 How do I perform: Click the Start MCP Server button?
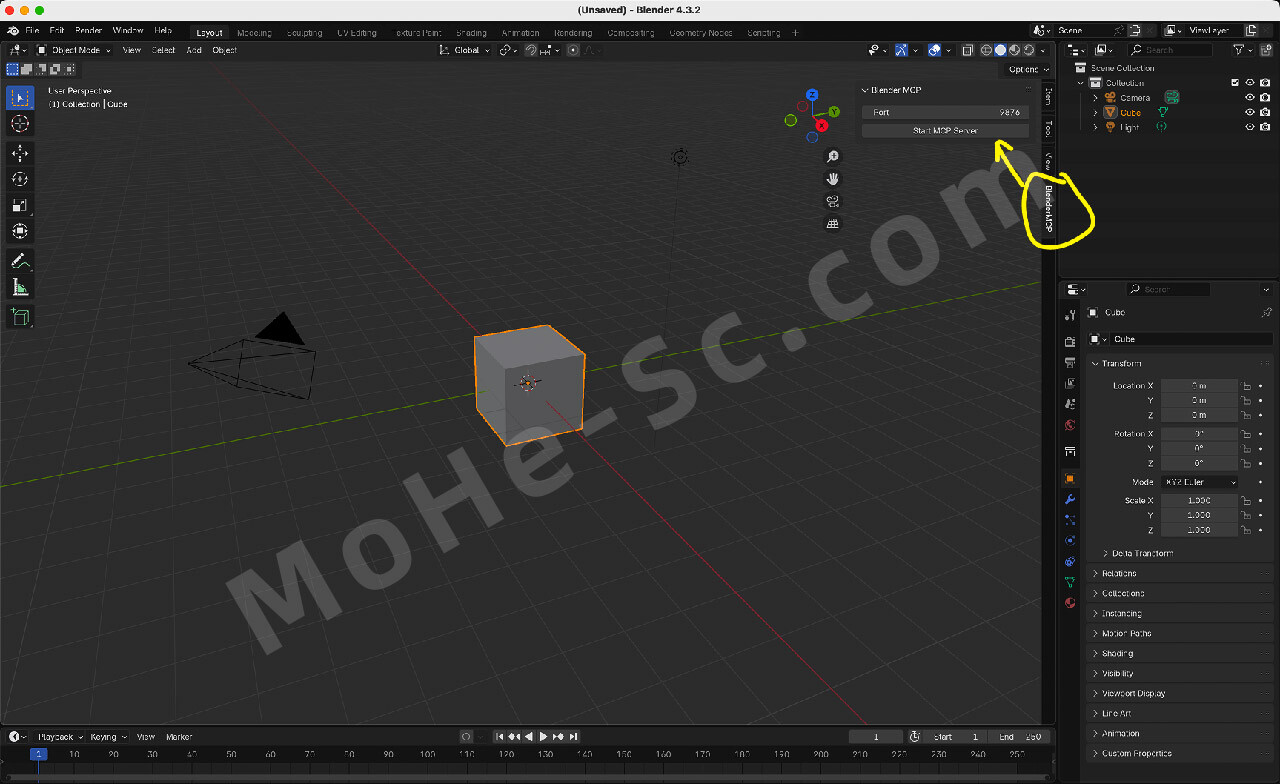(x=945, y=130)
